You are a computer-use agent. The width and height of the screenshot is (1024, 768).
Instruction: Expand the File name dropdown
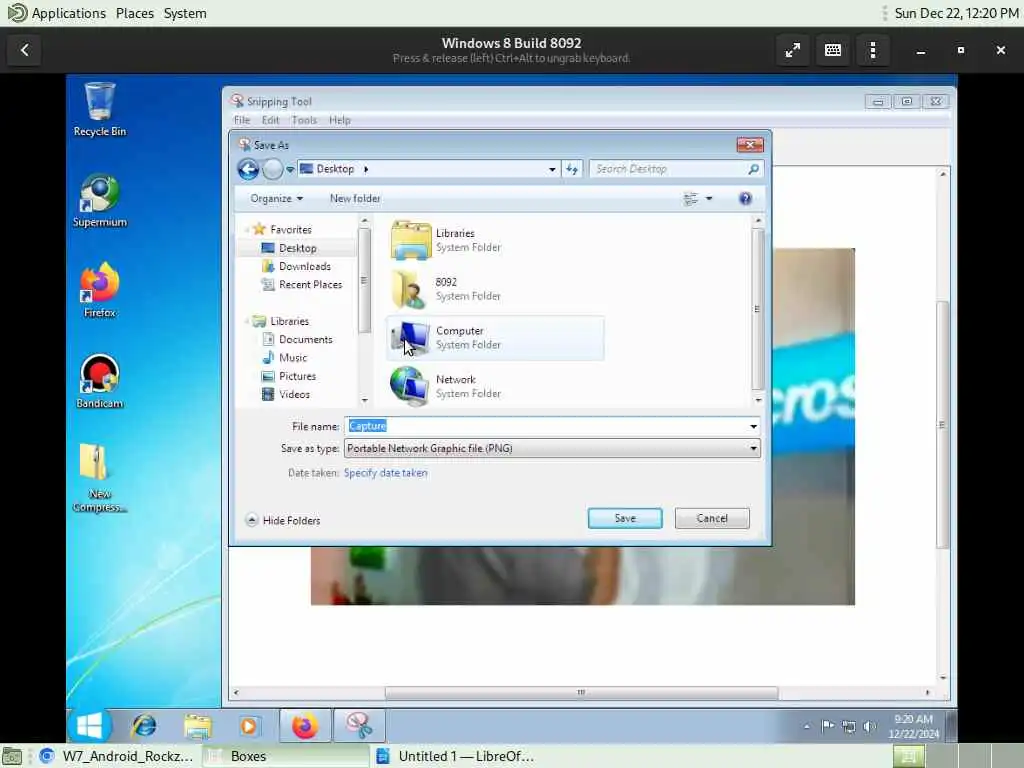click(x=754, y=426)
